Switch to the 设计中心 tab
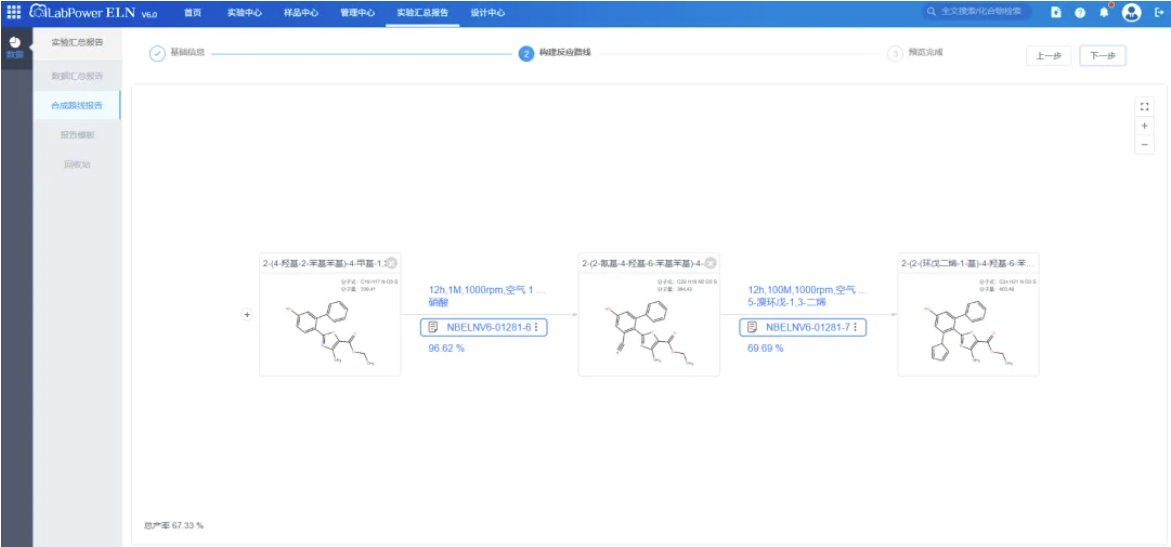Image resolution: width=1171 pixels, height=547 pixels. [x=488, y=13]
